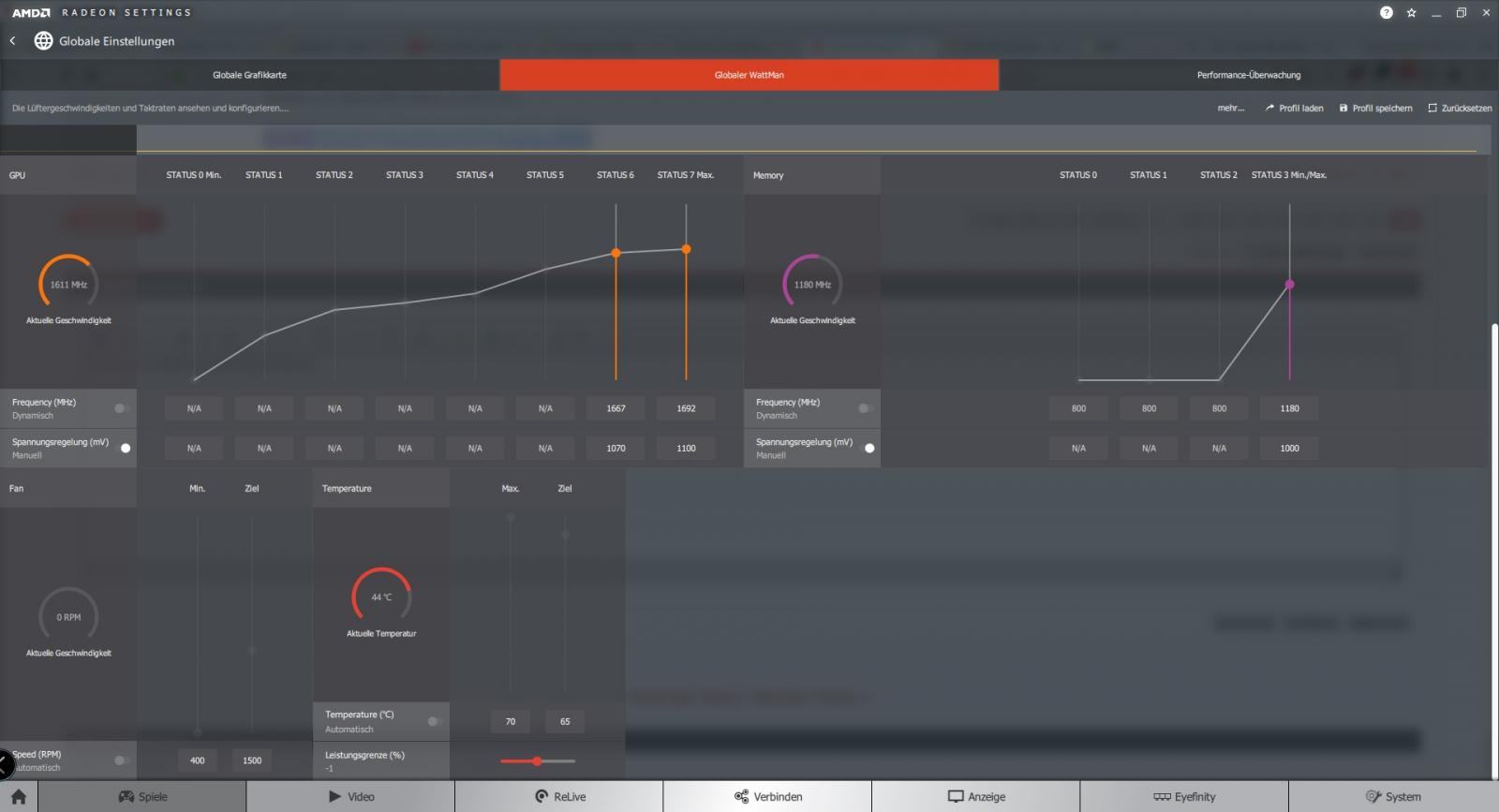Click temperature Max. field 70
The height and width of the screenshot is (812, 1499).
(x=511, y=721)
